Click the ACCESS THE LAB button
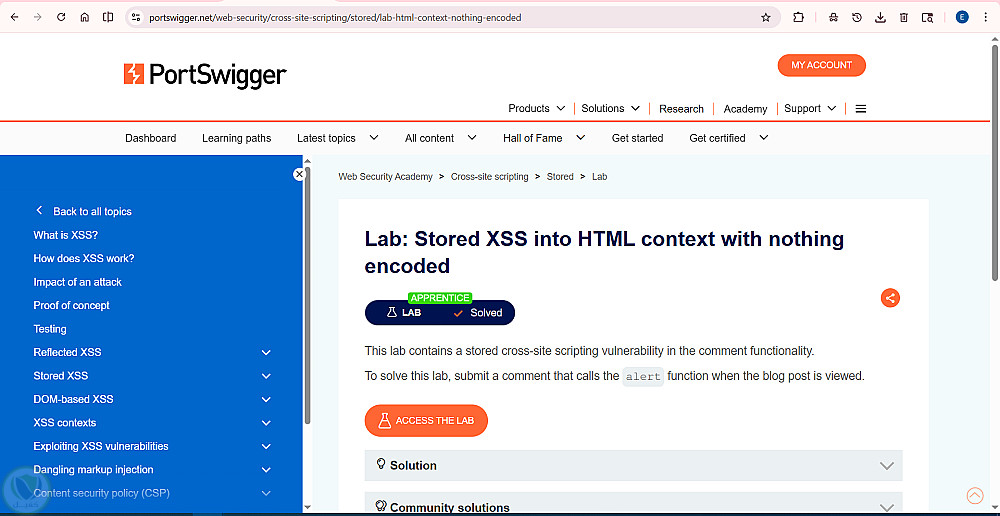This screenshot has height=516, width=1000. (x=426, y=420)
